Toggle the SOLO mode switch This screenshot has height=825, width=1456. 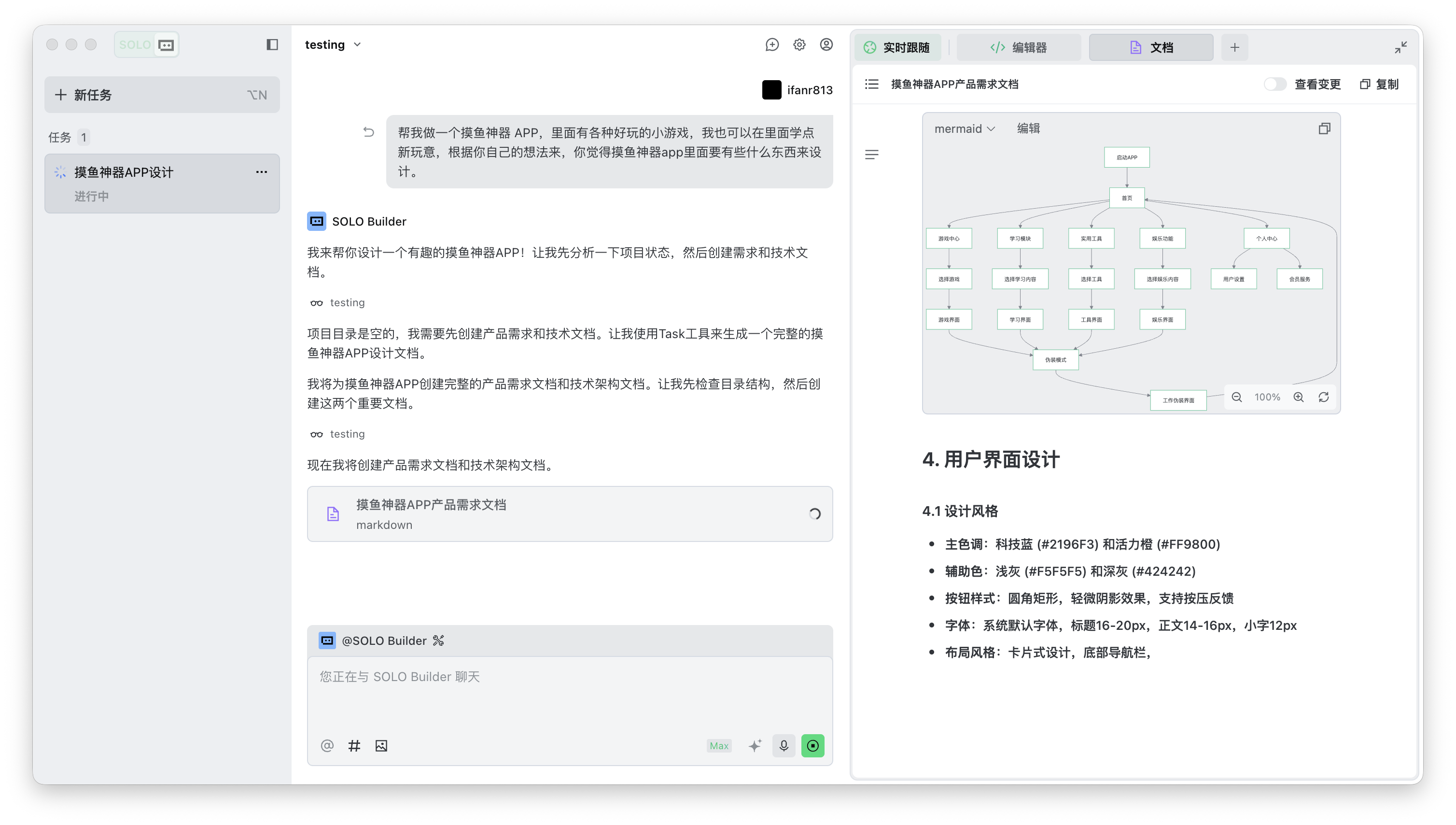(x=147, y=45)
